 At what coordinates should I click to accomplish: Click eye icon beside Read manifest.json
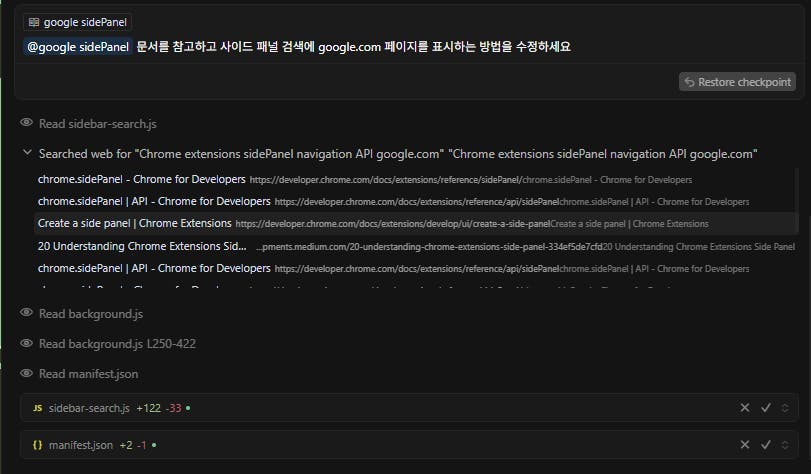click(x=26, y=373)
